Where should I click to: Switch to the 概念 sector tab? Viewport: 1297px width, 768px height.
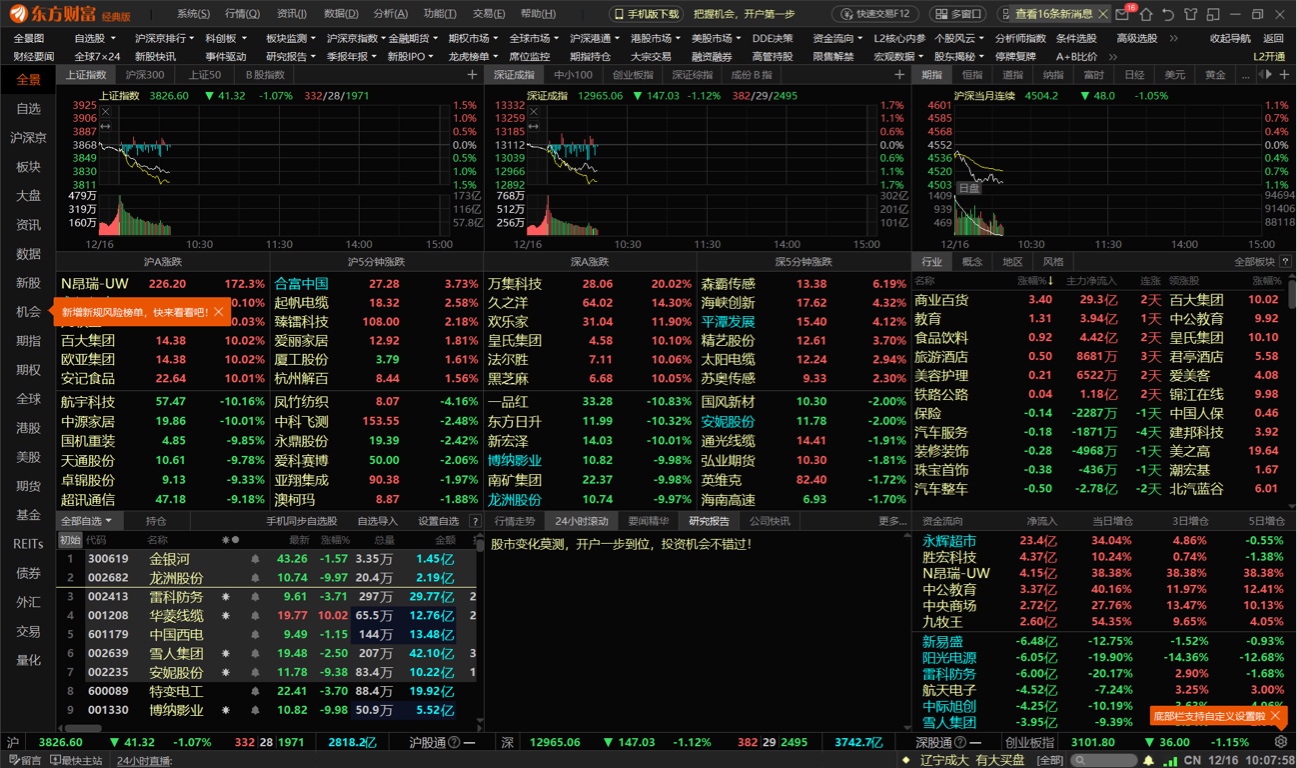(972, 261)
